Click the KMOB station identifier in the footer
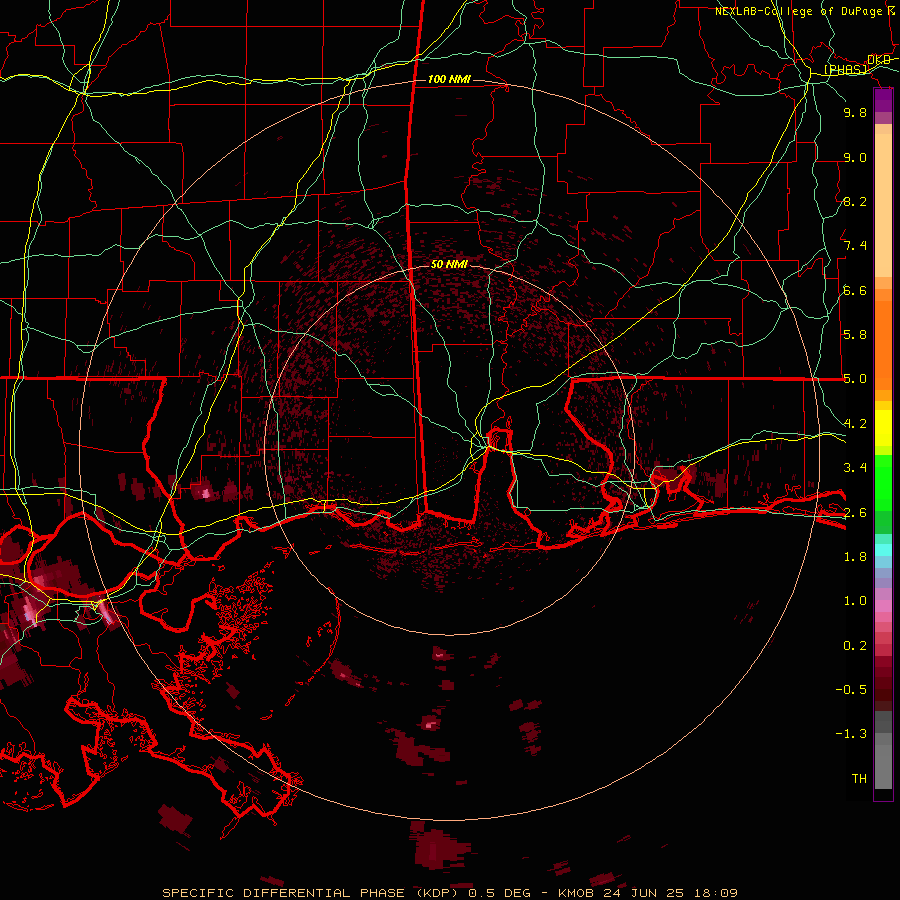This screenshot has width=900, height=900. pyautogui.click(x=577, y=893)
